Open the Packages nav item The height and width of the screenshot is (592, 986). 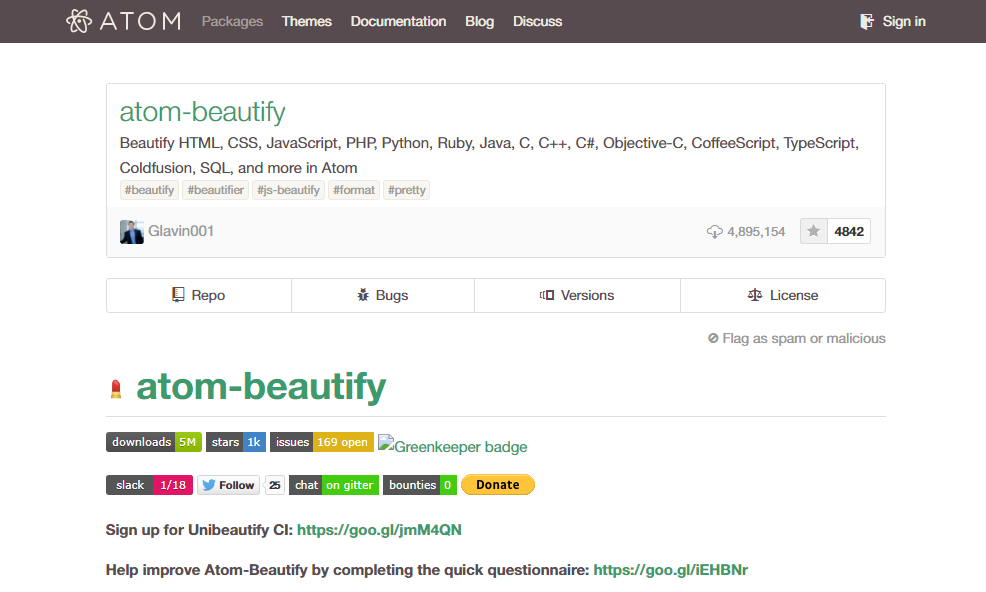(x=232, y=21)
